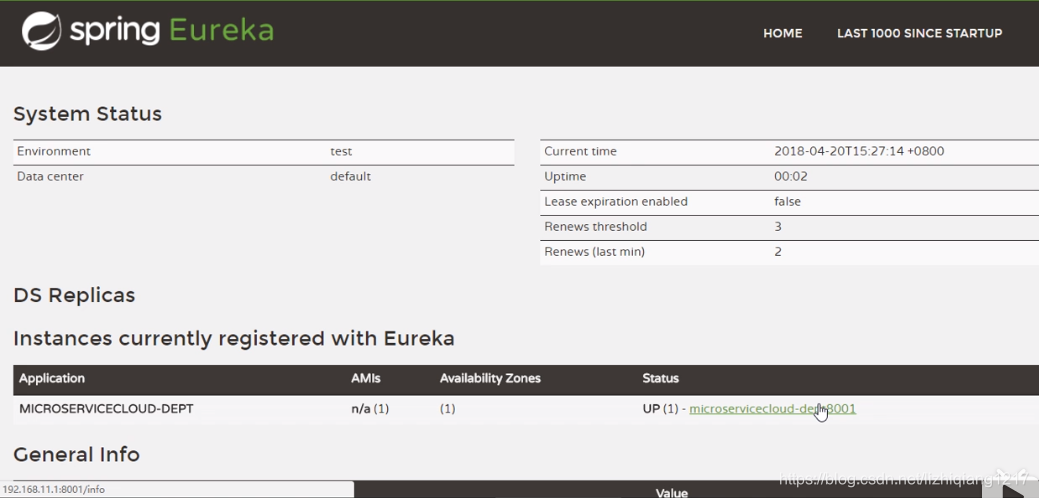The height and width of the screenshot is (498, 1039).
Task: Click the 192.168.11.1:8001/info status bar URL
Action: pyautogui.click(x=54, y=489)
